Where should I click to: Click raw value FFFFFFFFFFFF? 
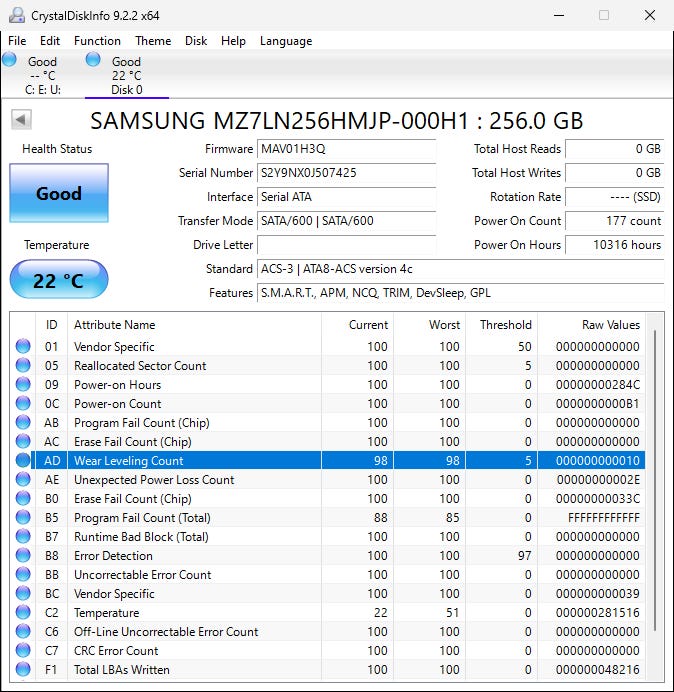point(603,517)
